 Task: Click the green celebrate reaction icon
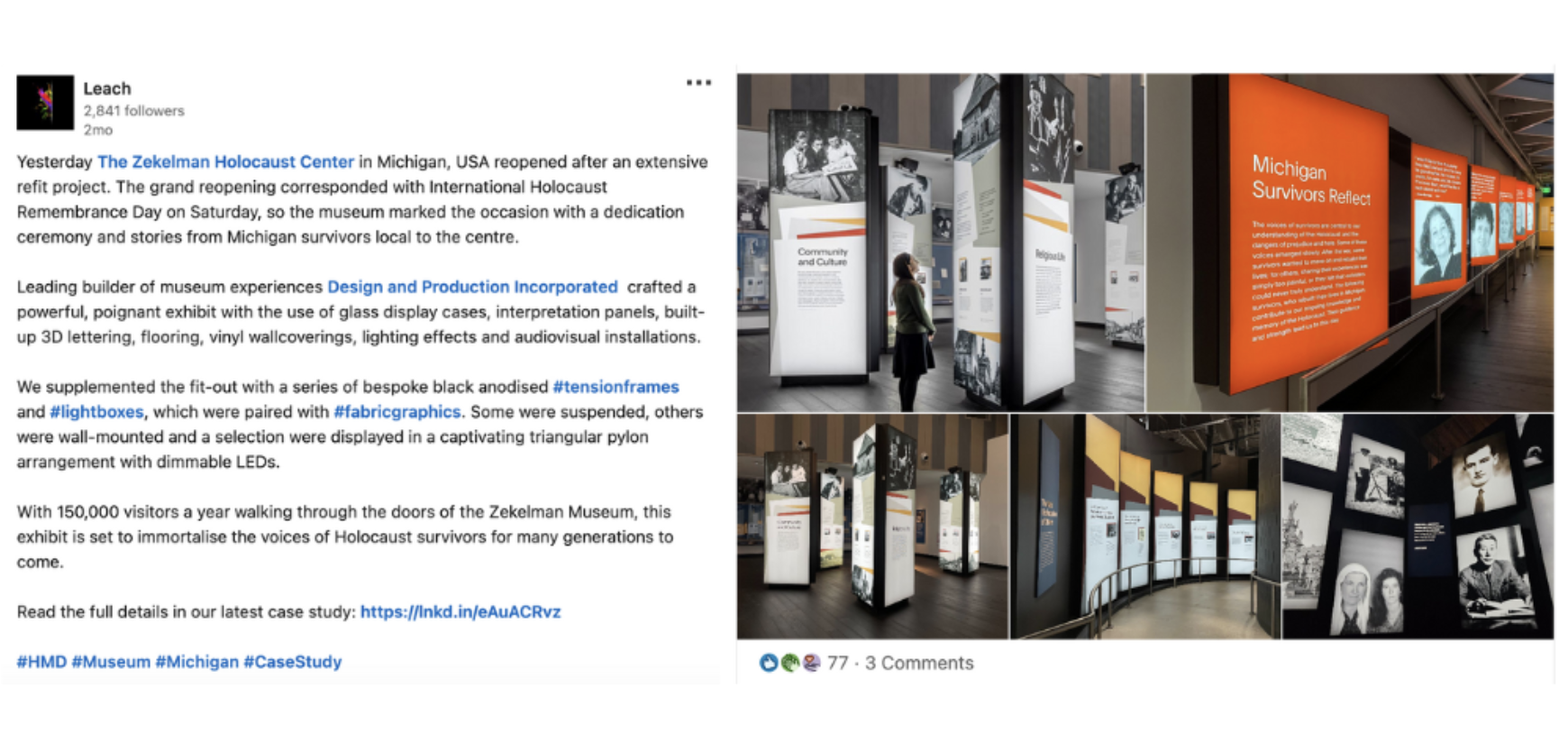(x=790, y=663)
